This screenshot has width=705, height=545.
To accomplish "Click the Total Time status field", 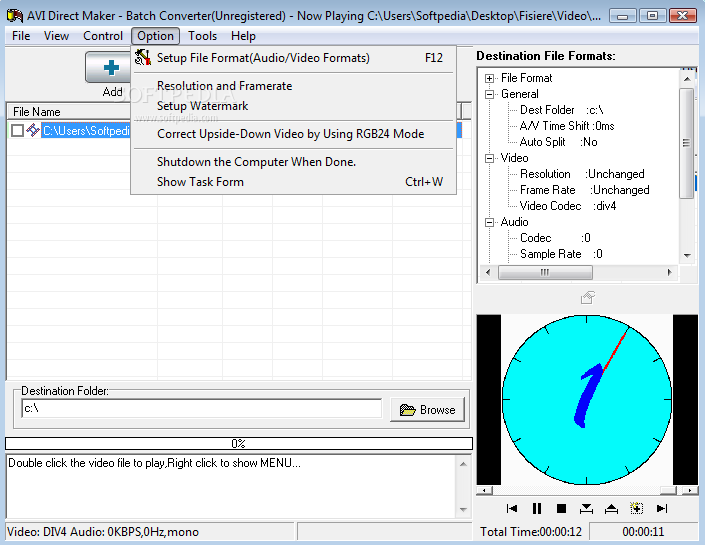I will pos(531,532).
